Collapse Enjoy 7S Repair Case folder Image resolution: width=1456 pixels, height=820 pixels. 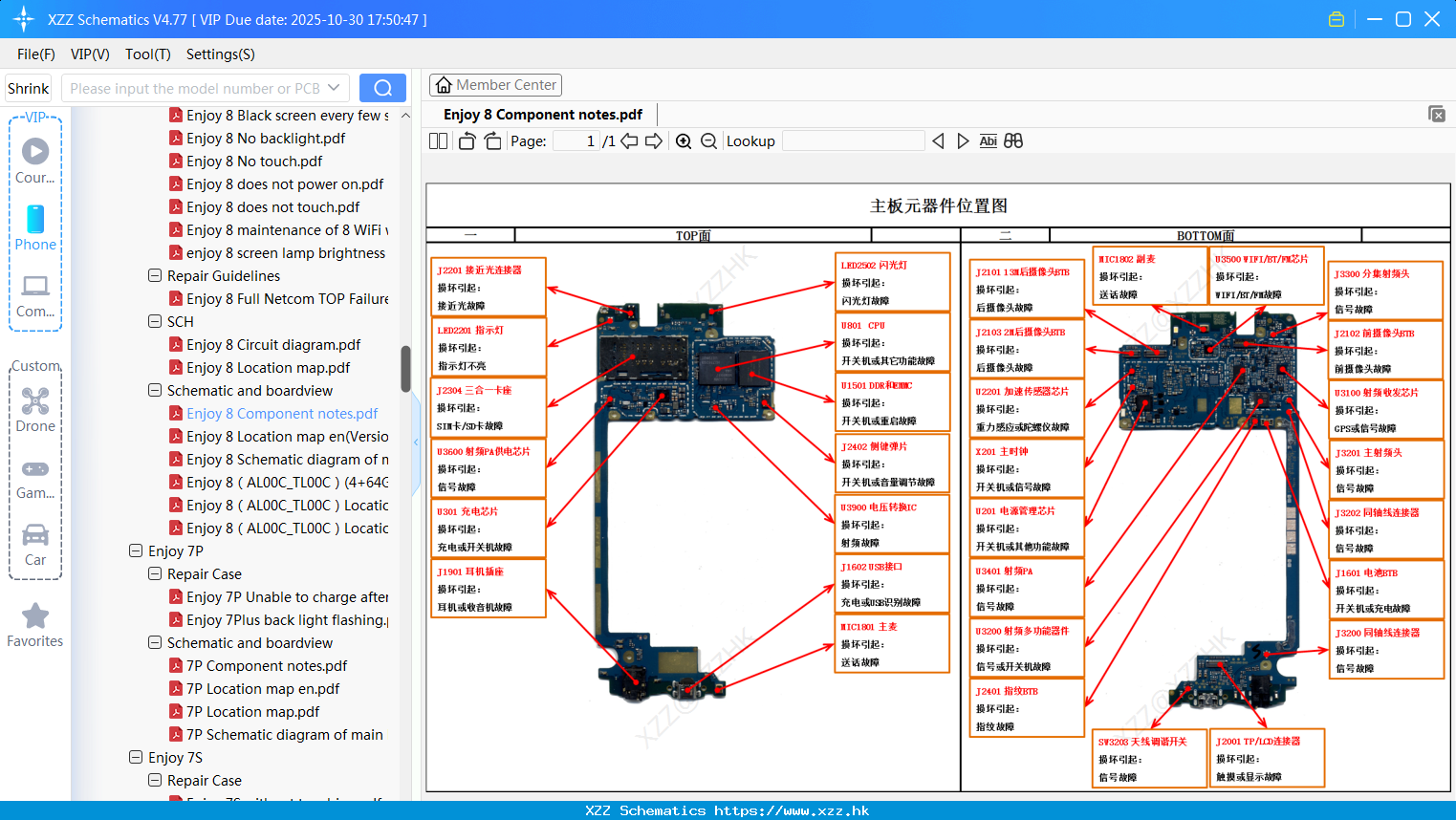click(x=155, y=780)
